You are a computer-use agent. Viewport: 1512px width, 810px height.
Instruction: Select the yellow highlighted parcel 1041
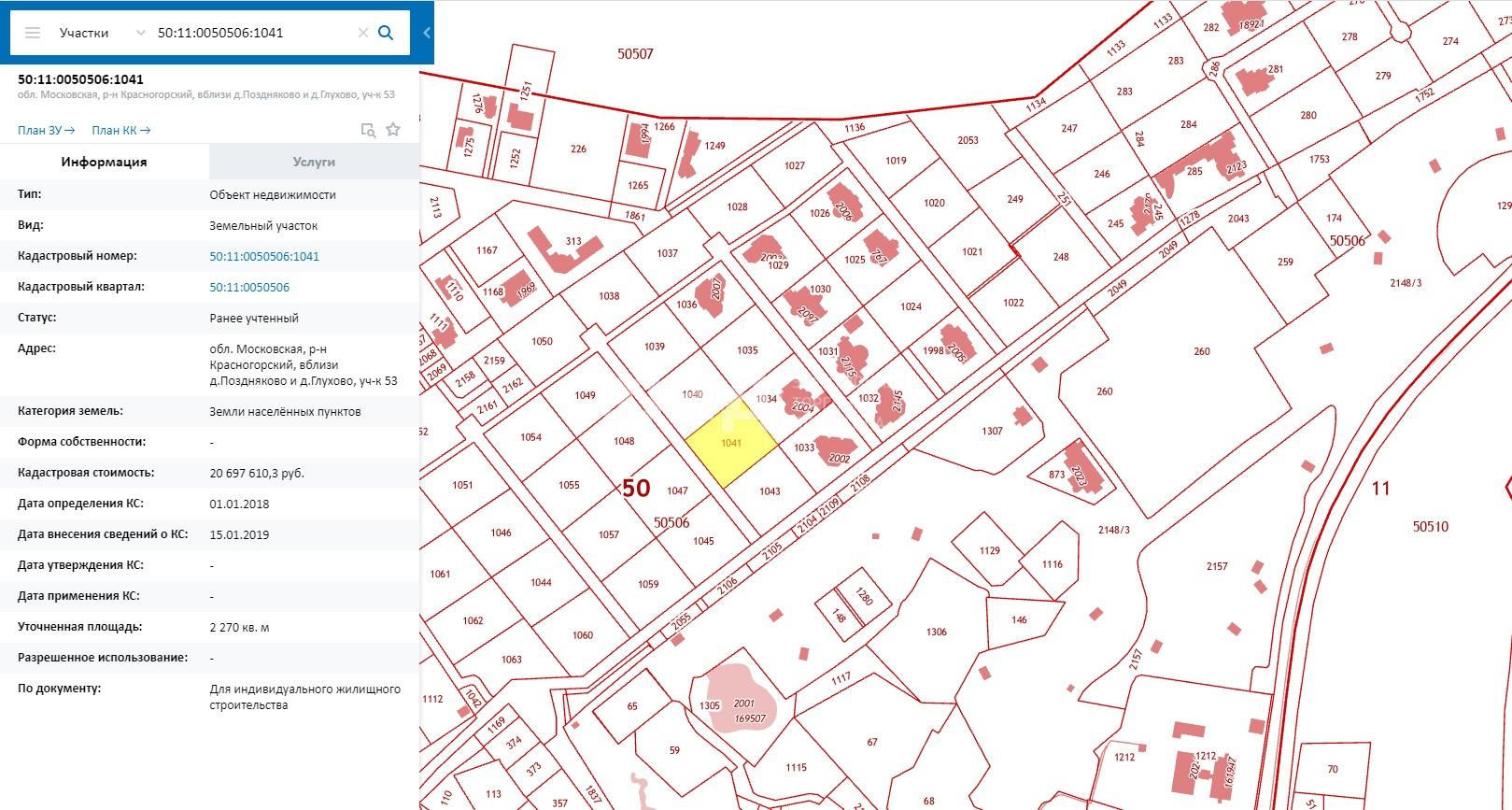coord(731,444)
